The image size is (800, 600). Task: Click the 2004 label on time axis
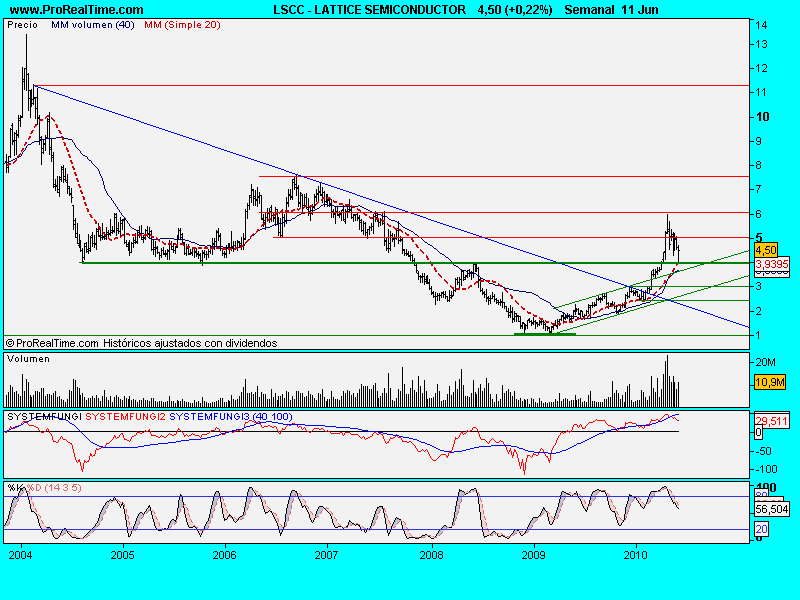pyautogui.click(x=20, y=555)
